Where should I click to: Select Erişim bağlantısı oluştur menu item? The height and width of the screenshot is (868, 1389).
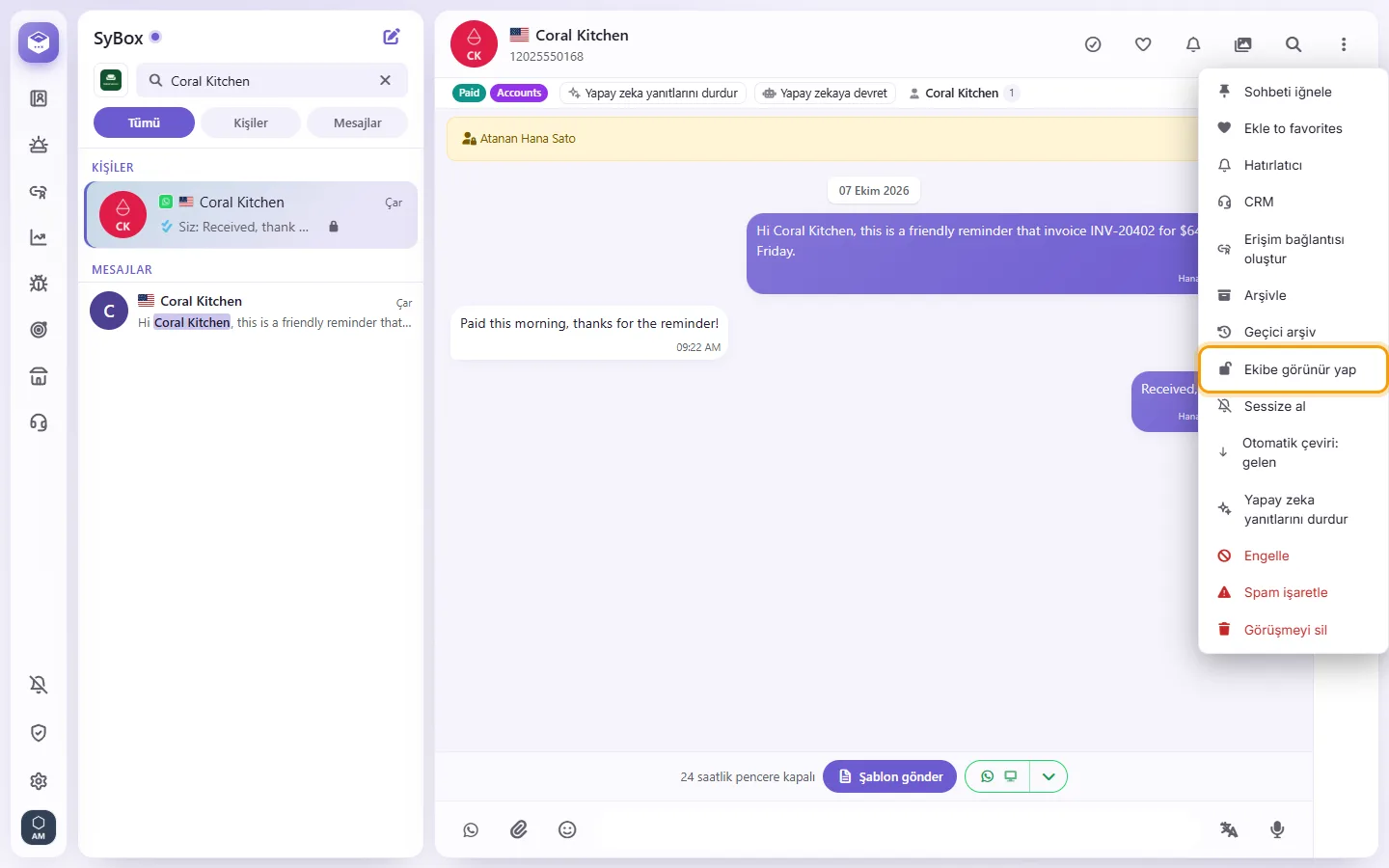pyautogui.click(x=1293, y=249)
